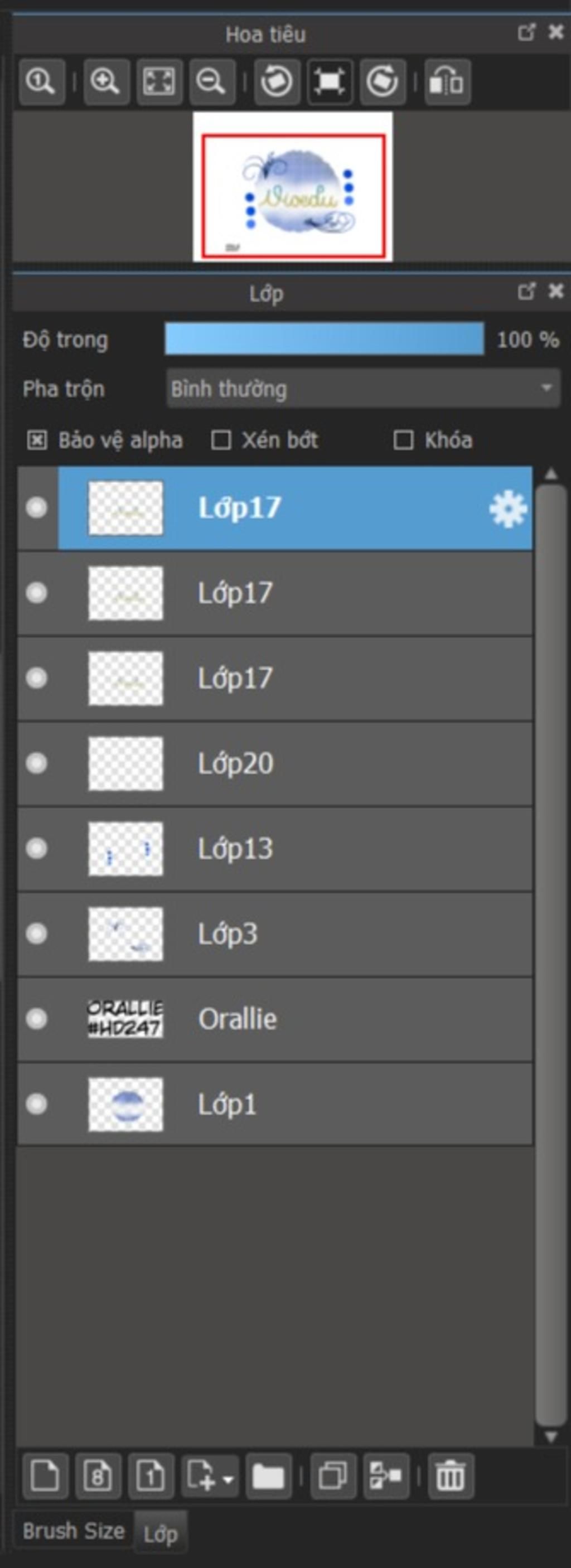
Task: Hide the Orallie layer visibility dot
Action: [x=37, y=1018]
